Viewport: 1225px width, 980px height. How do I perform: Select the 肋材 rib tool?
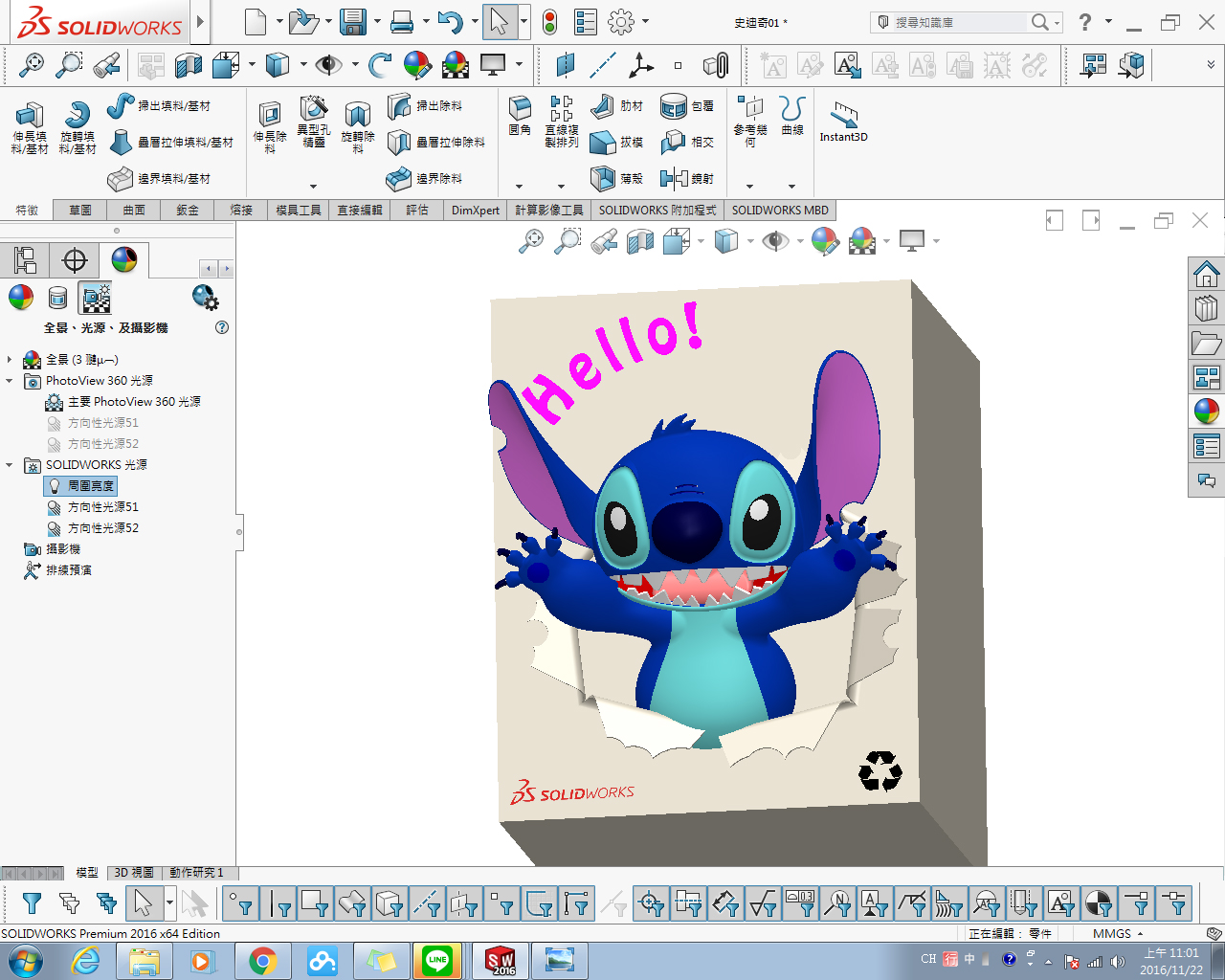pyautogui.click(x=616, y=105)
